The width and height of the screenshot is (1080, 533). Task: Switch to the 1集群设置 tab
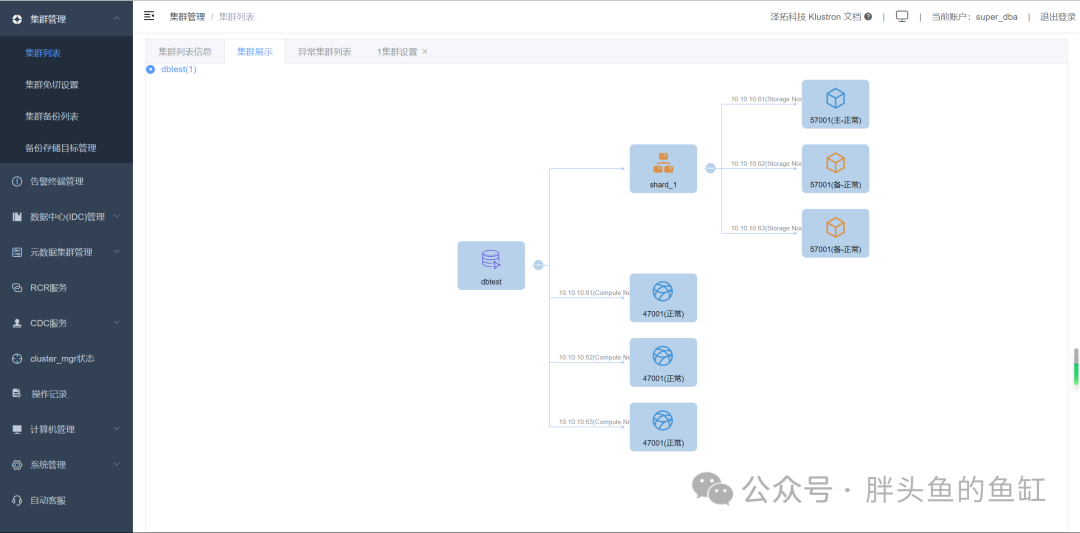tap(397, 52)
